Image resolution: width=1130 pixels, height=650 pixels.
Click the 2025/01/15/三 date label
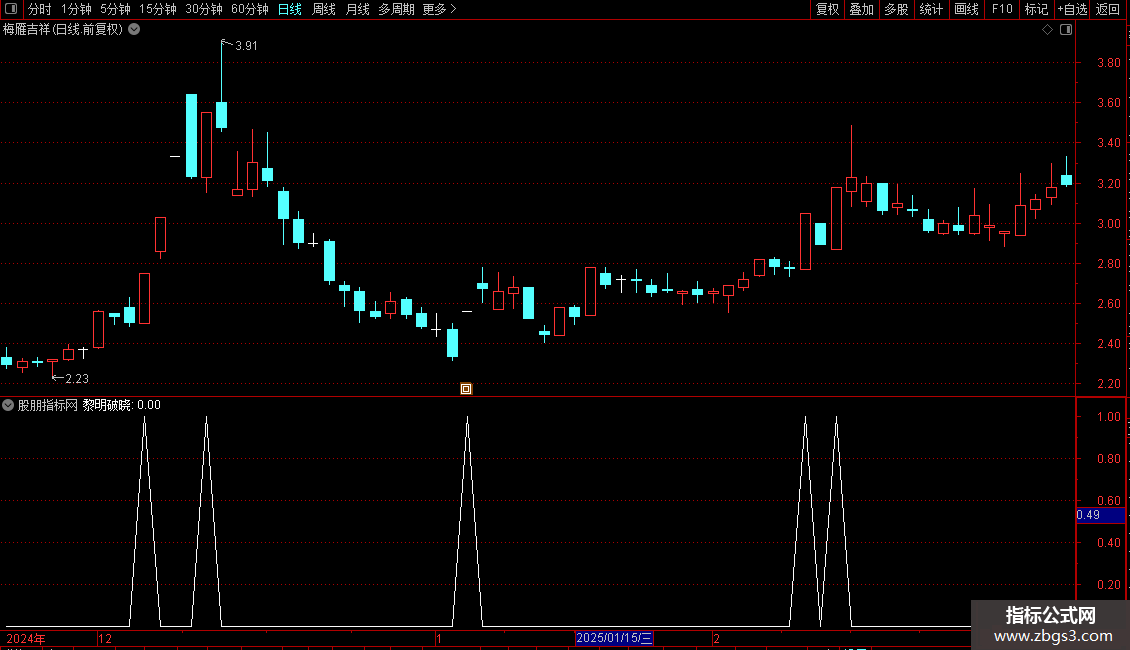(614, 638)
